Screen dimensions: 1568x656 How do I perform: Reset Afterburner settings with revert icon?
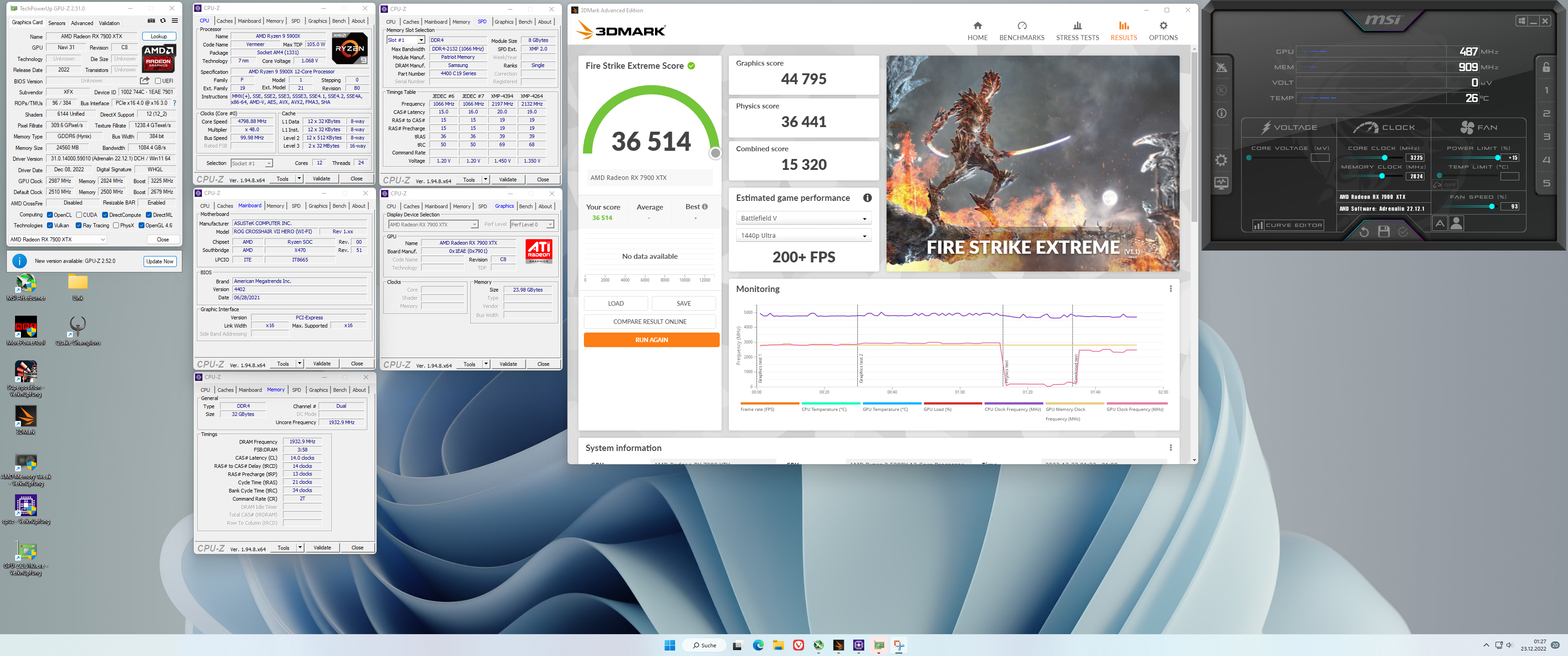tap(1364, 232)
